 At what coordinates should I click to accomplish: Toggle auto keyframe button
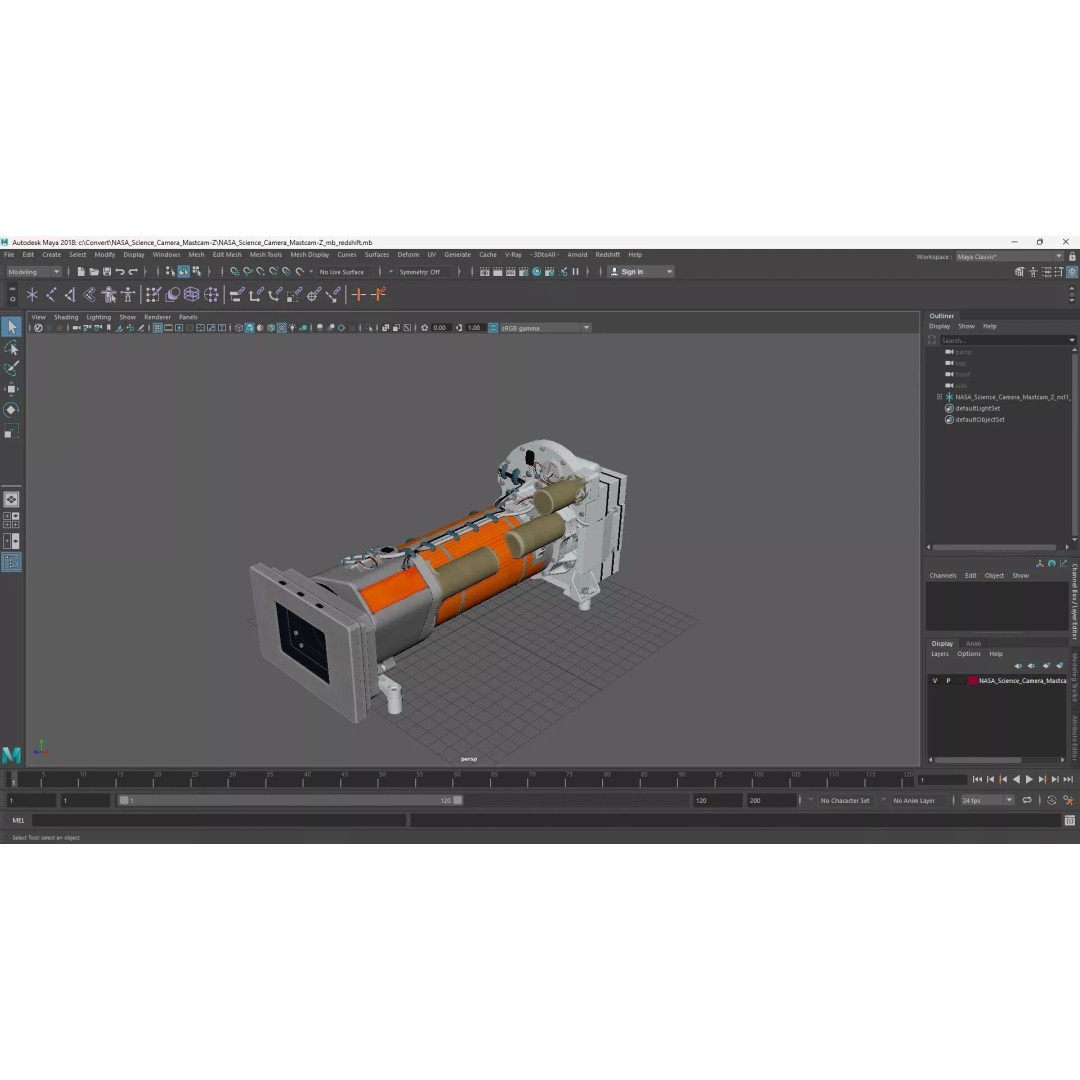point(1052,800)
